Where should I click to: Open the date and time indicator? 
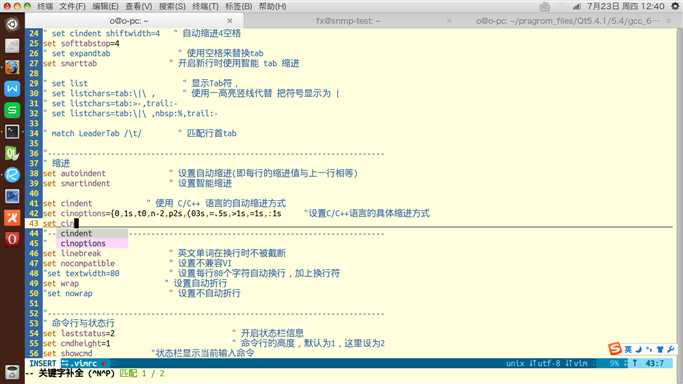tap(625, 7)
